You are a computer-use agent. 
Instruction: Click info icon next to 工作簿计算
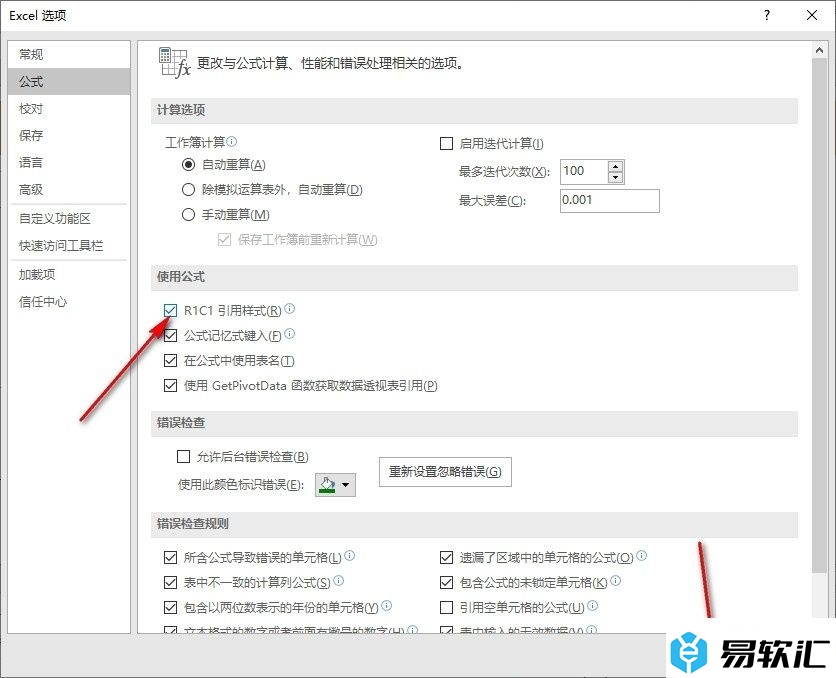tap(231, 141)
